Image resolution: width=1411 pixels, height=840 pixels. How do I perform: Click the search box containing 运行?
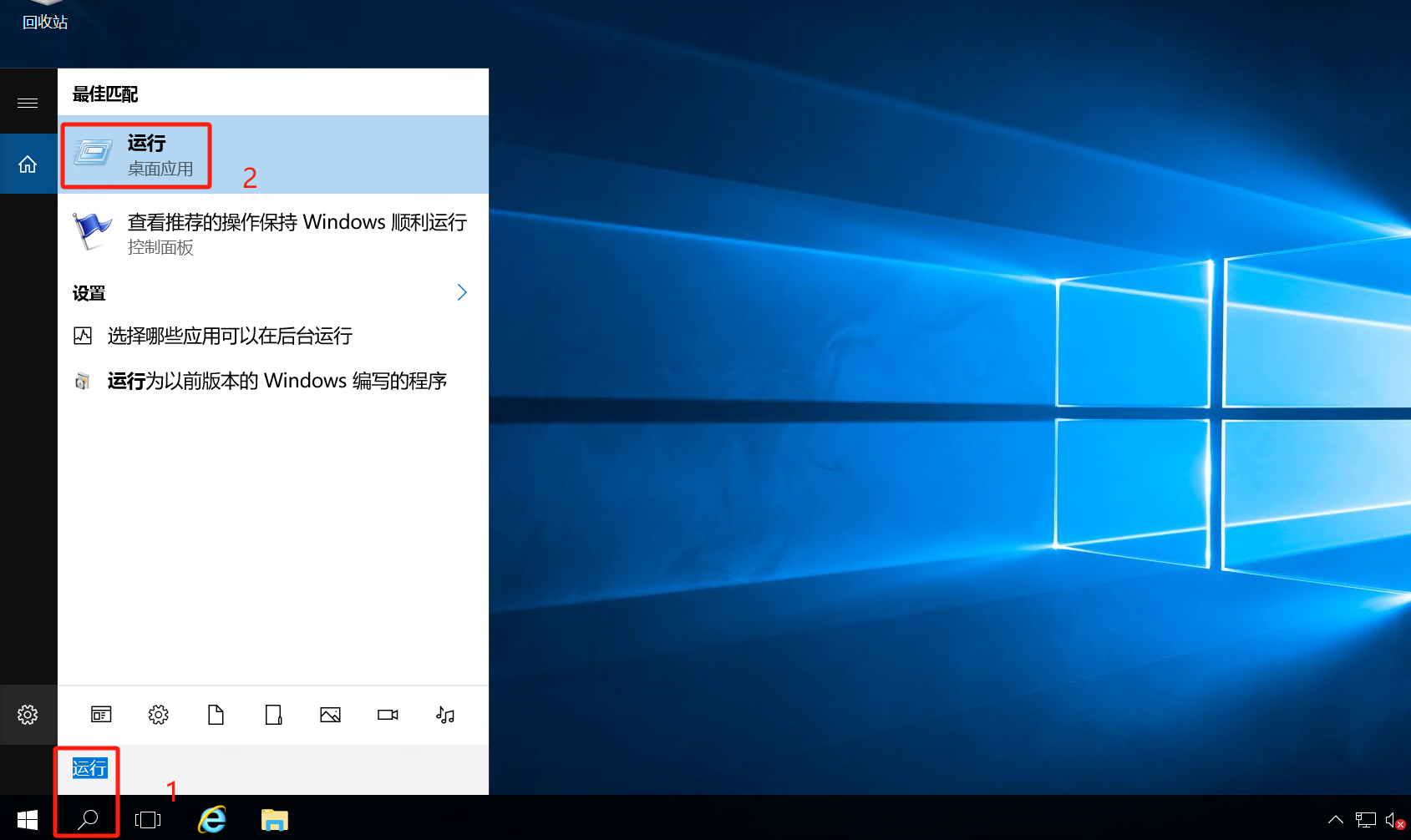(273, 769)
